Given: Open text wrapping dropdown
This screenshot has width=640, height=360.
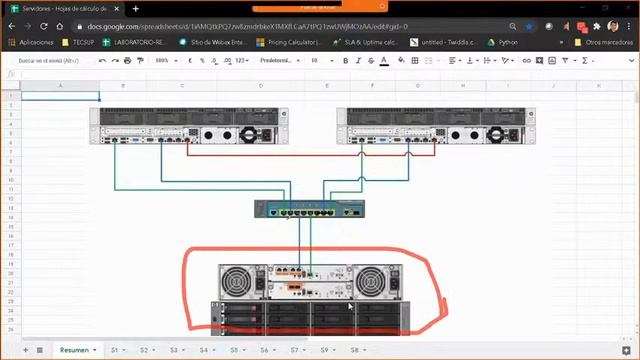Looking at the screenshot, I should coord(489,60).
